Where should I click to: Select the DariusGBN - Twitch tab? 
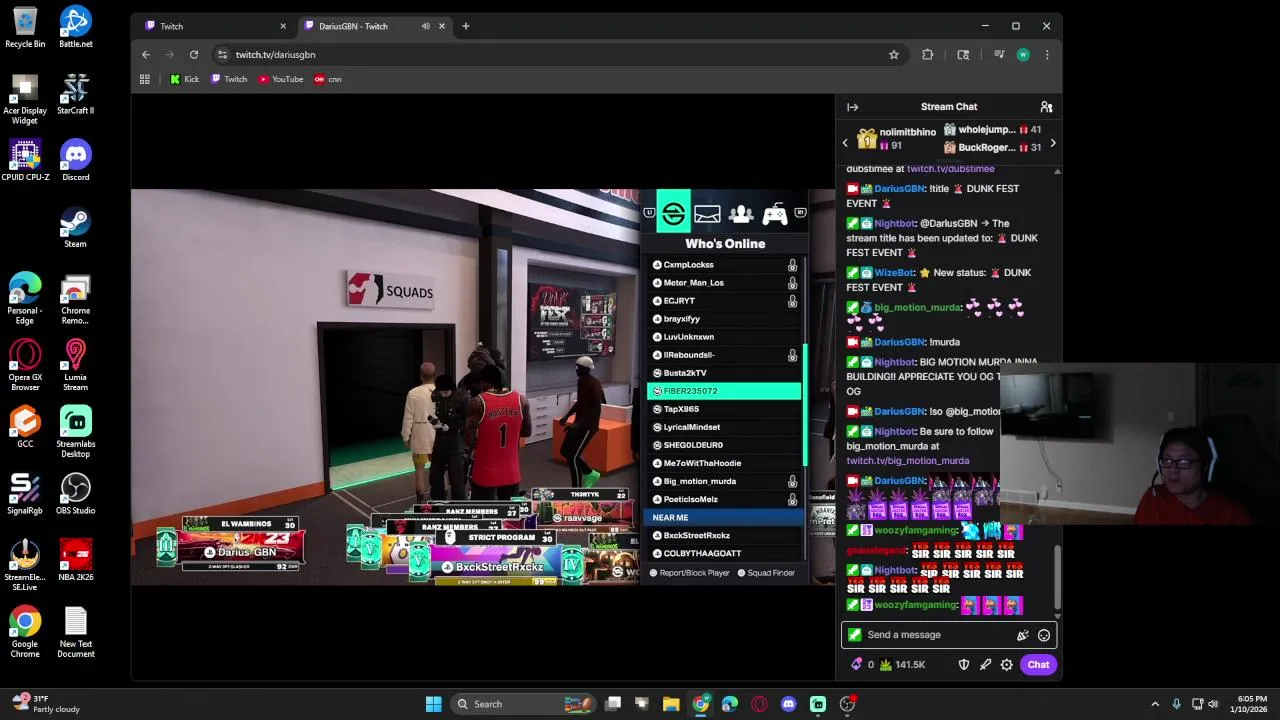point(374,26)
